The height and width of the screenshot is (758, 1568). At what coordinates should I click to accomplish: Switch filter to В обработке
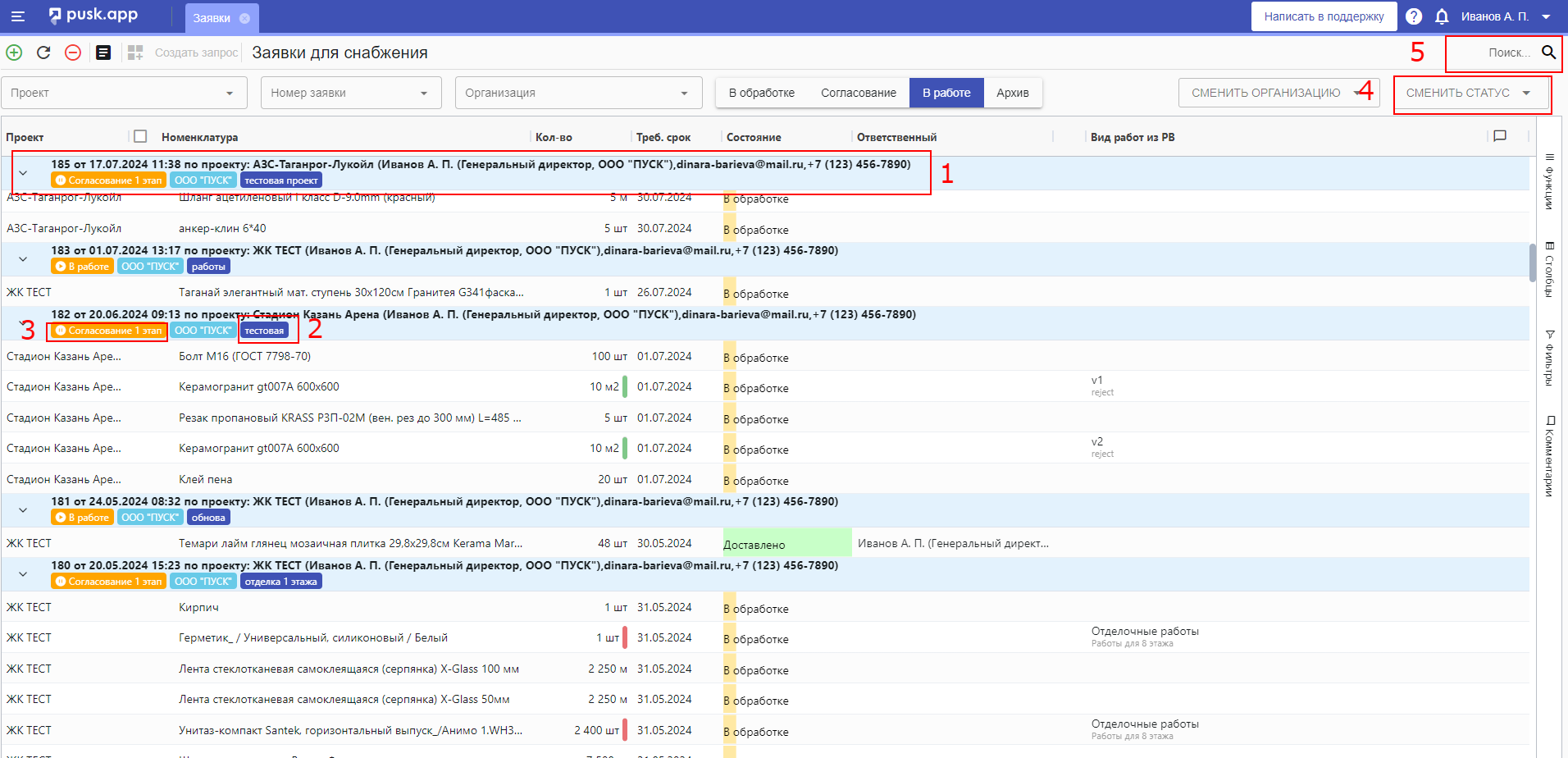coord(761,93)
